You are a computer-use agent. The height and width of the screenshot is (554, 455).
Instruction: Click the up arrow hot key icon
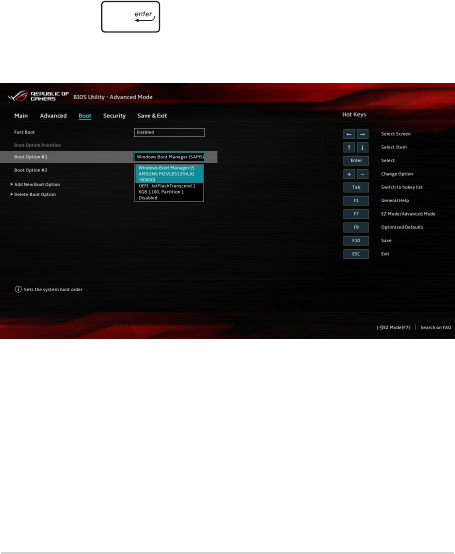349,147
